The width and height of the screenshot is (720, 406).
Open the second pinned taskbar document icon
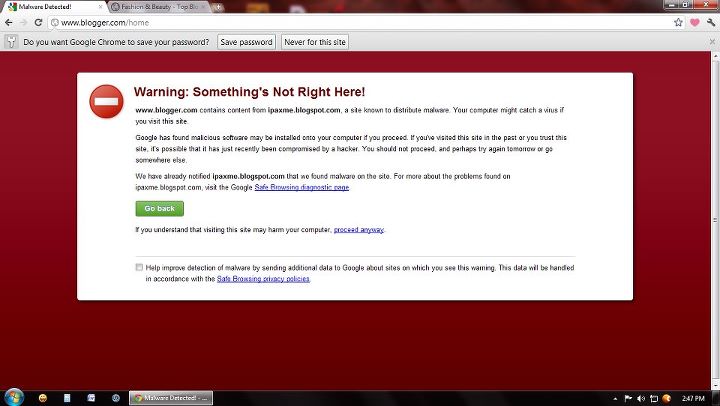coord(67,398)
